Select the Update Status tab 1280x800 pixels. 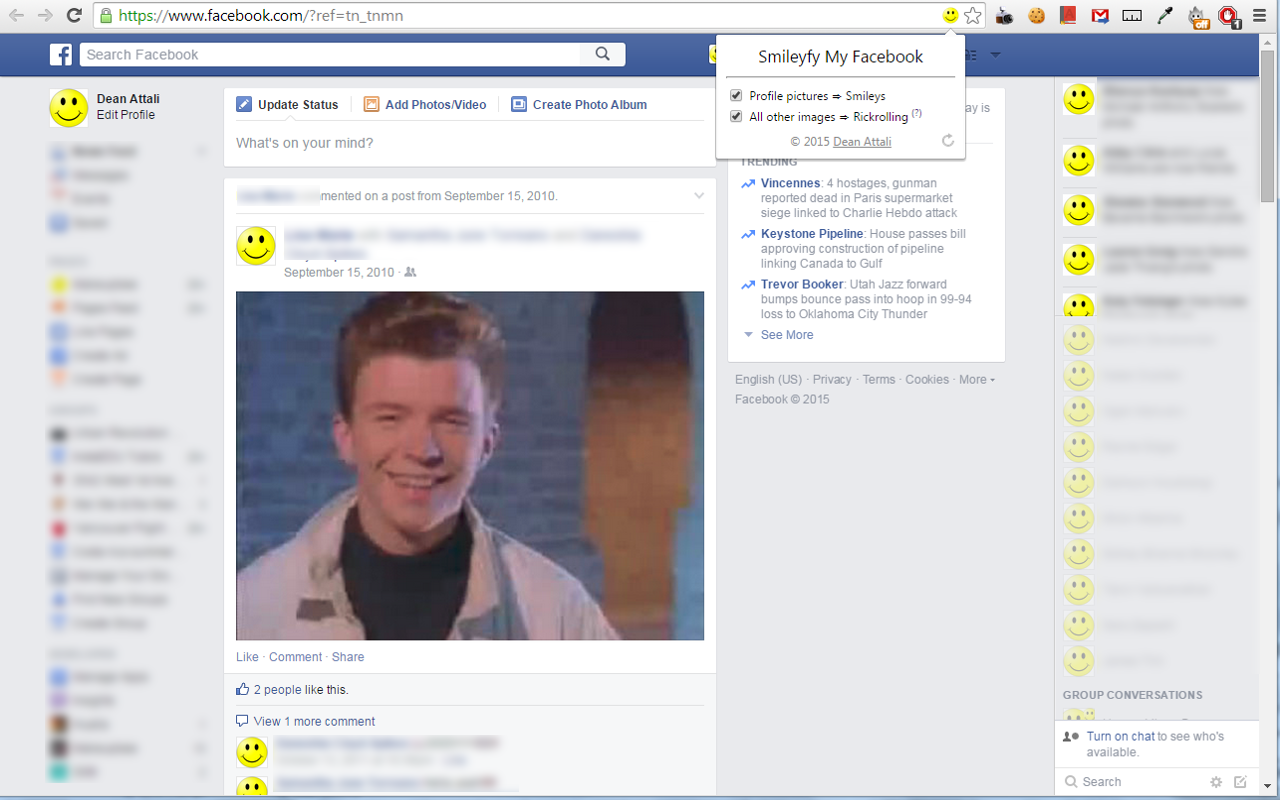288,104
